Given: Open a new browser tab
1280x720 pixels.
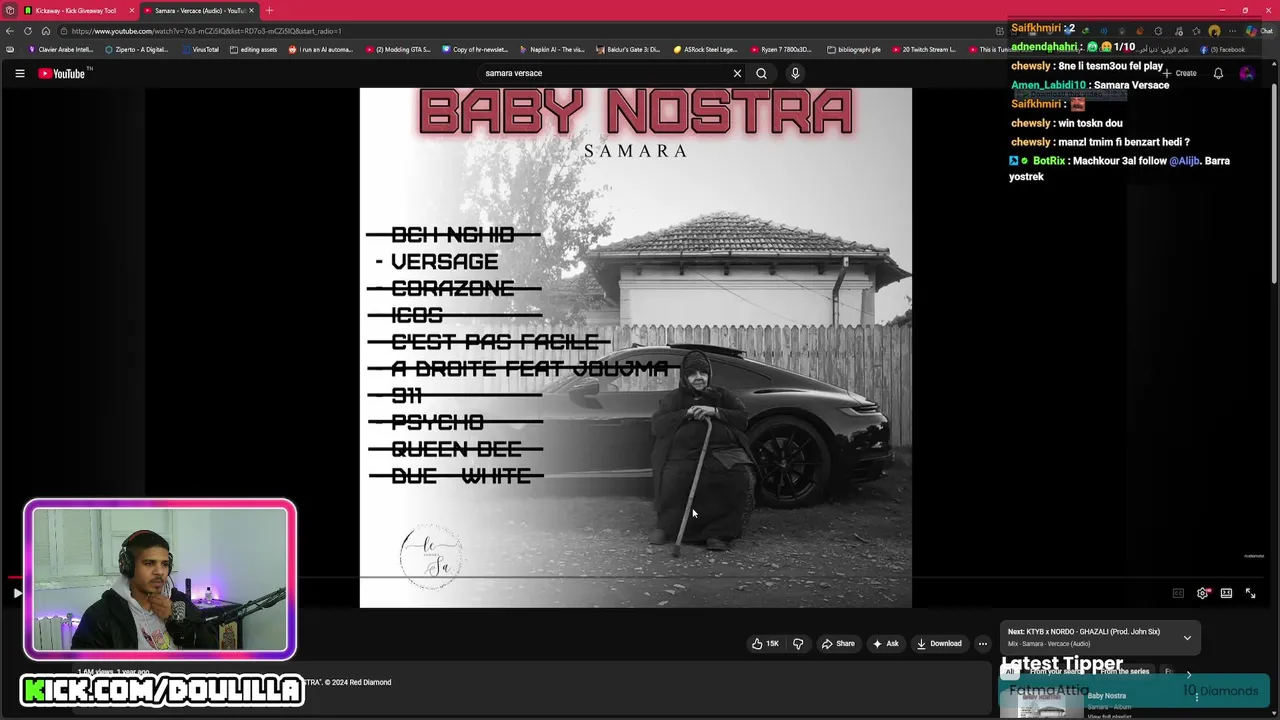Looking at the screenshot, I should coord(269,10).
